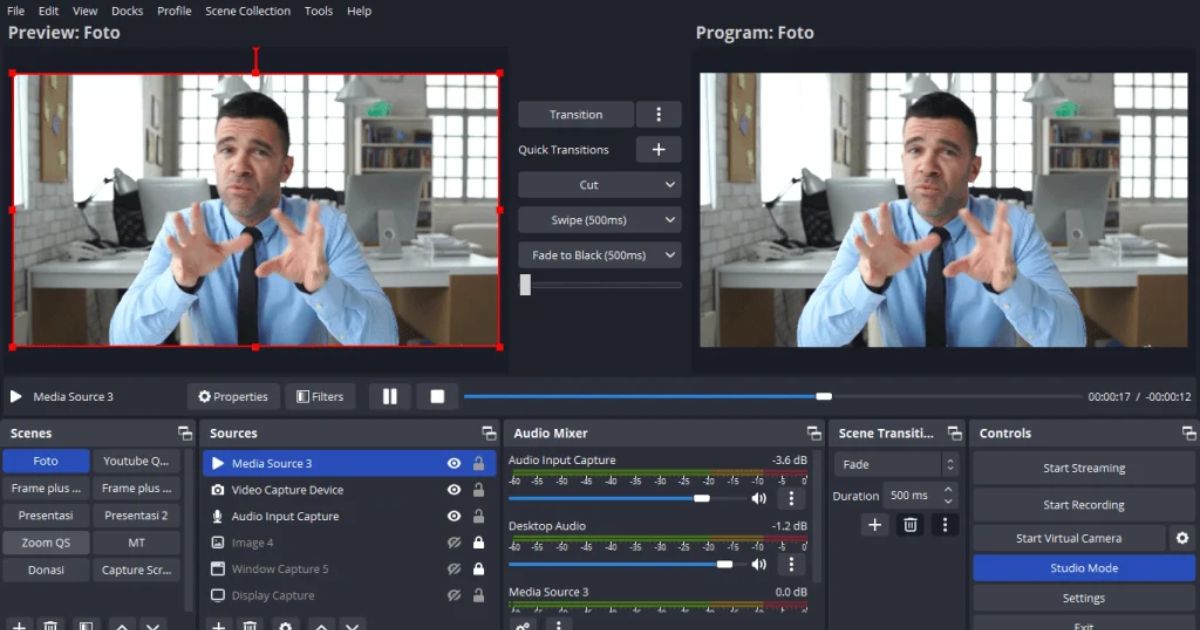Adjust the Duration 500 ms stepper arrows
Image resolution: width=1200 pixels, height=630 pixels.
tap(949, 495)
